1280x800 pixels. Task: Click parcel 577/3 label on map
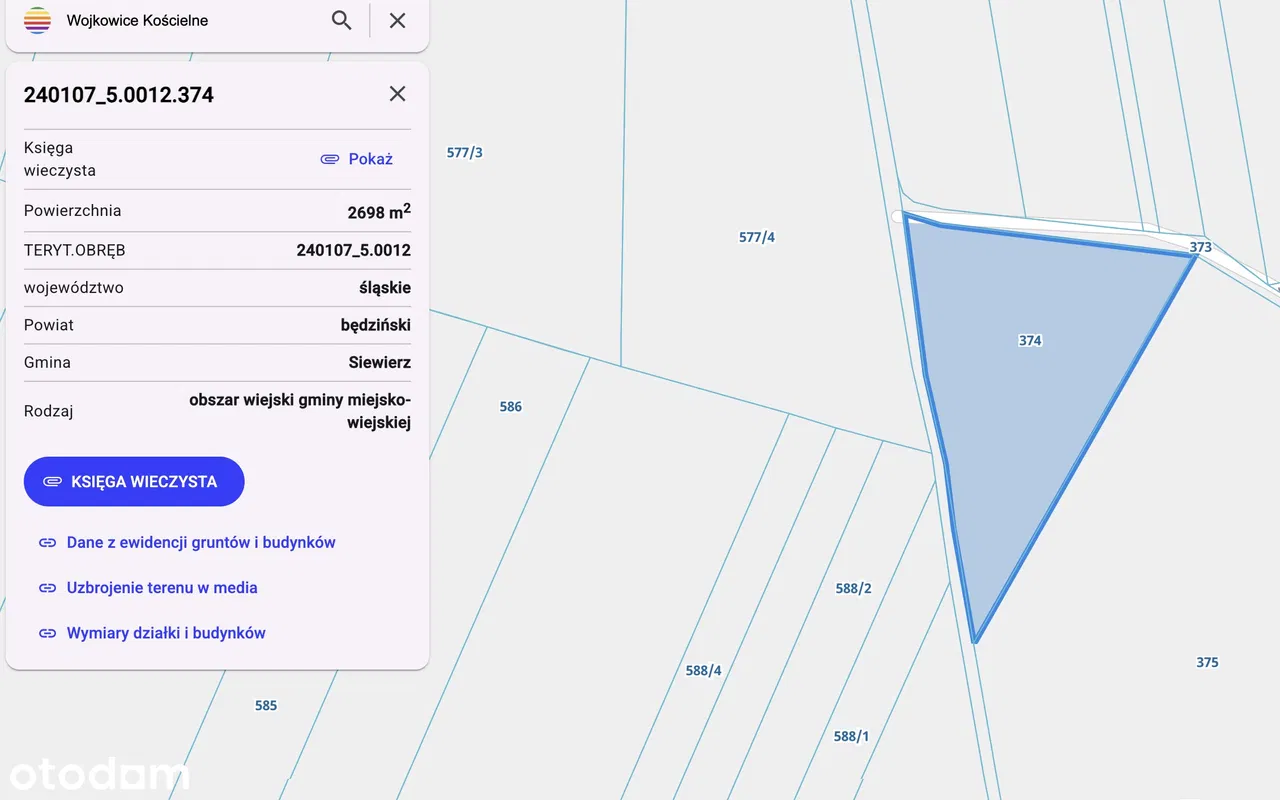point(464,153)
